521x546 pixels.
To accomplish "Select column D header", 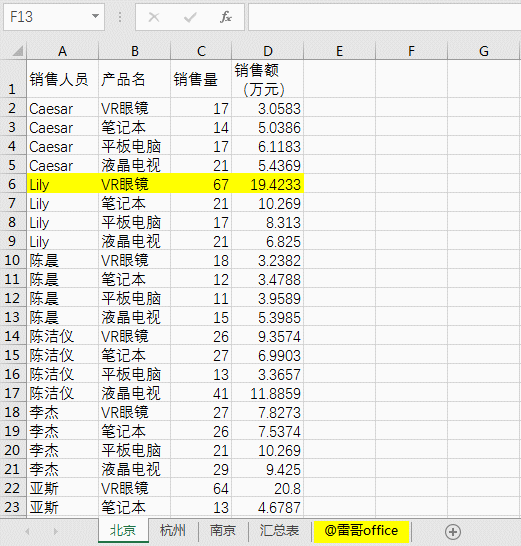I will pos(268,51).
